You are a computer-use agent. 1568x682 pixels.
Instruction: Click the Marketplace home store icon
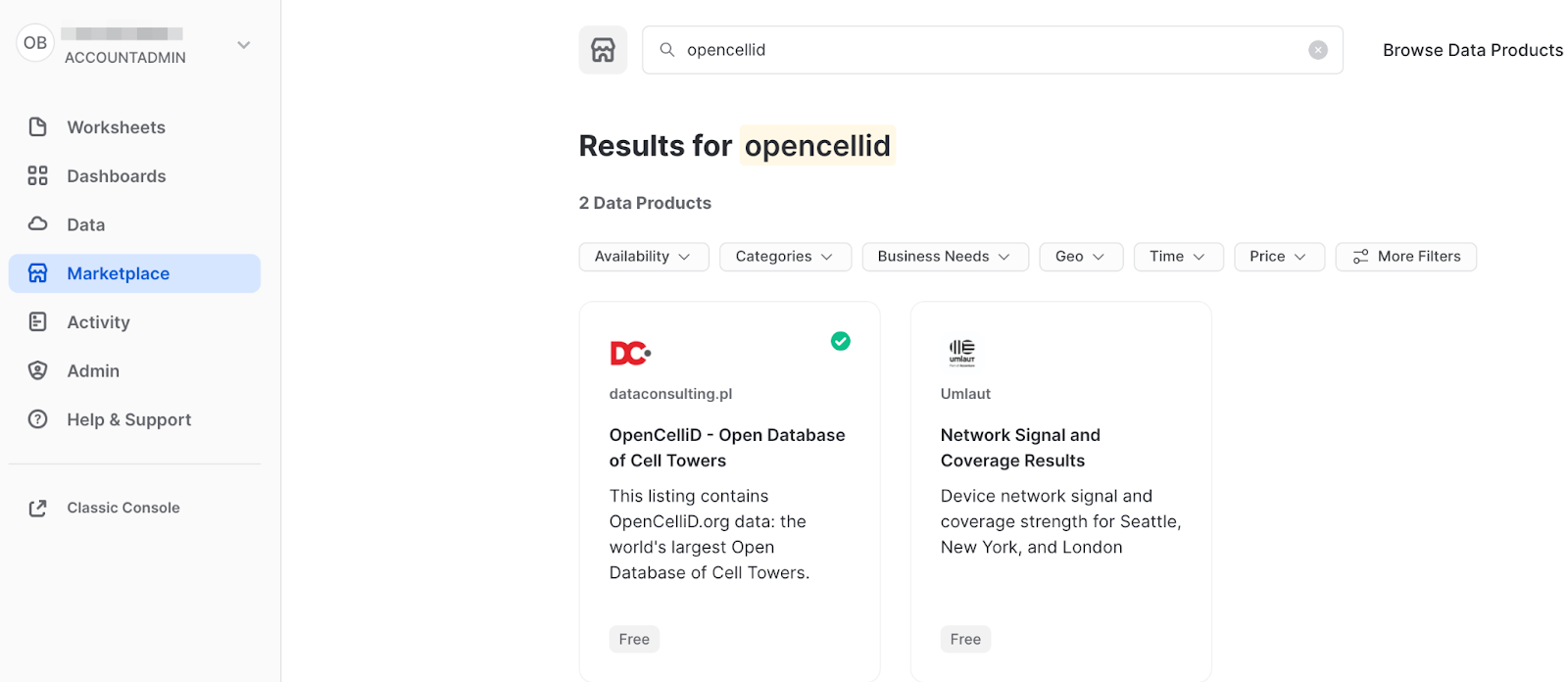(603, 50)
